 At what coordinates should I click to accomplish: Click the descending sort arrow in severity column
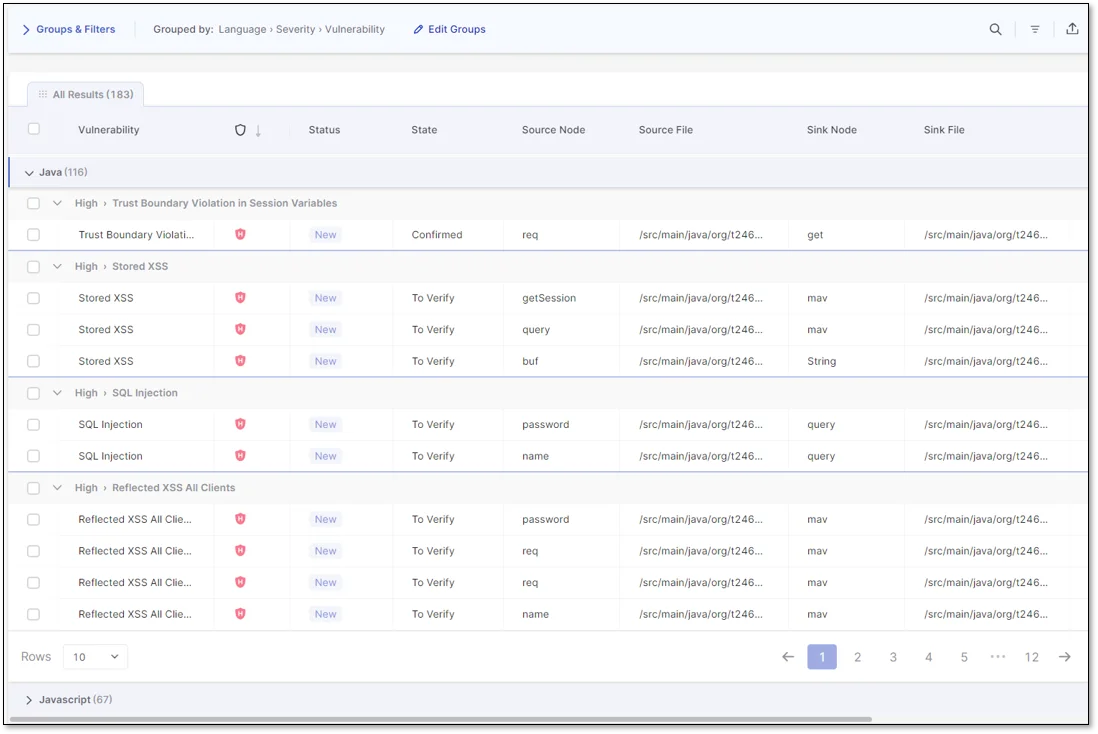pos(258,130)
